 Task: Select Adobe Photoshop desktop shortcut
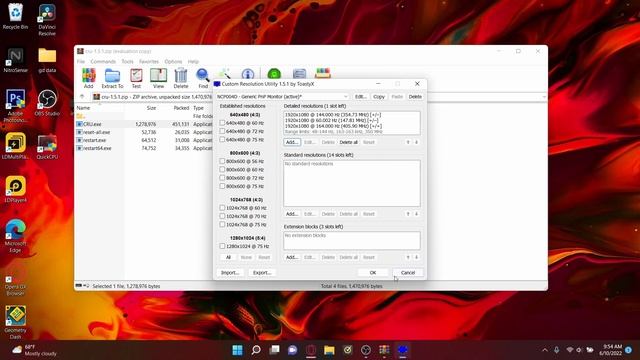[x=16, y=105]
